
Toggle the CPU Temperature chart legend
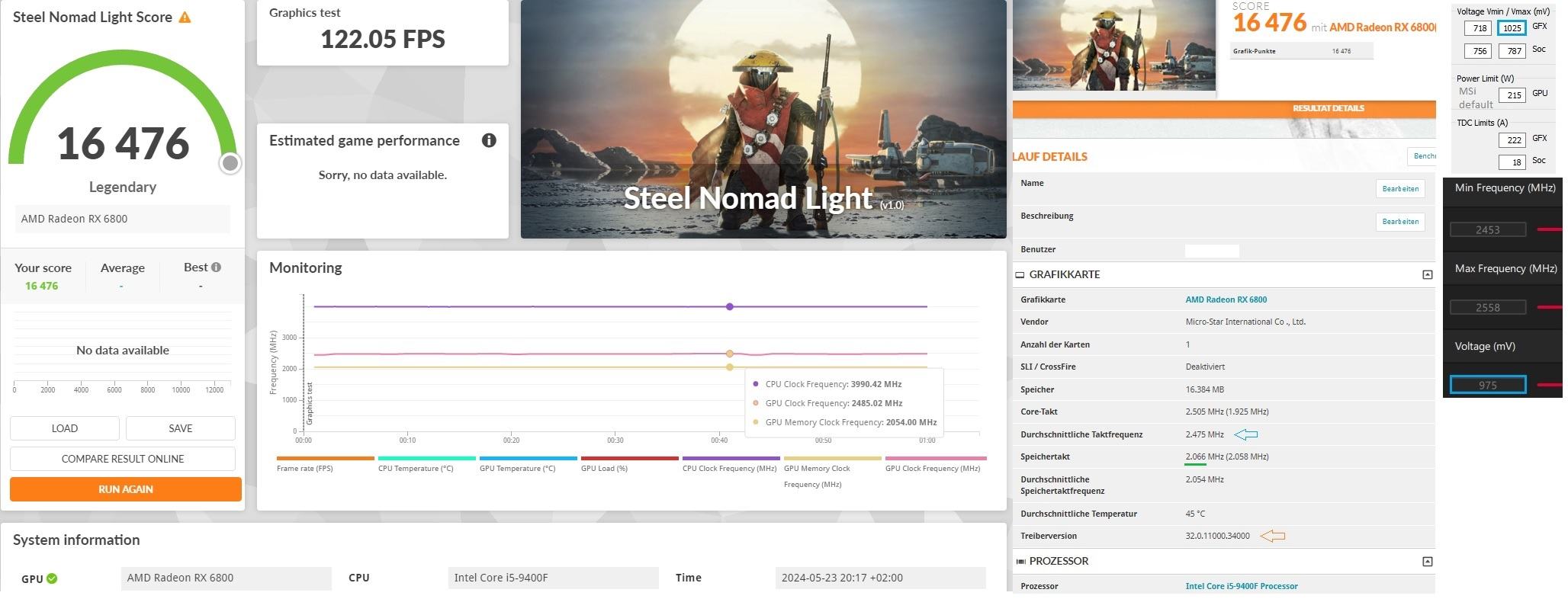click(x=427, y=463)
